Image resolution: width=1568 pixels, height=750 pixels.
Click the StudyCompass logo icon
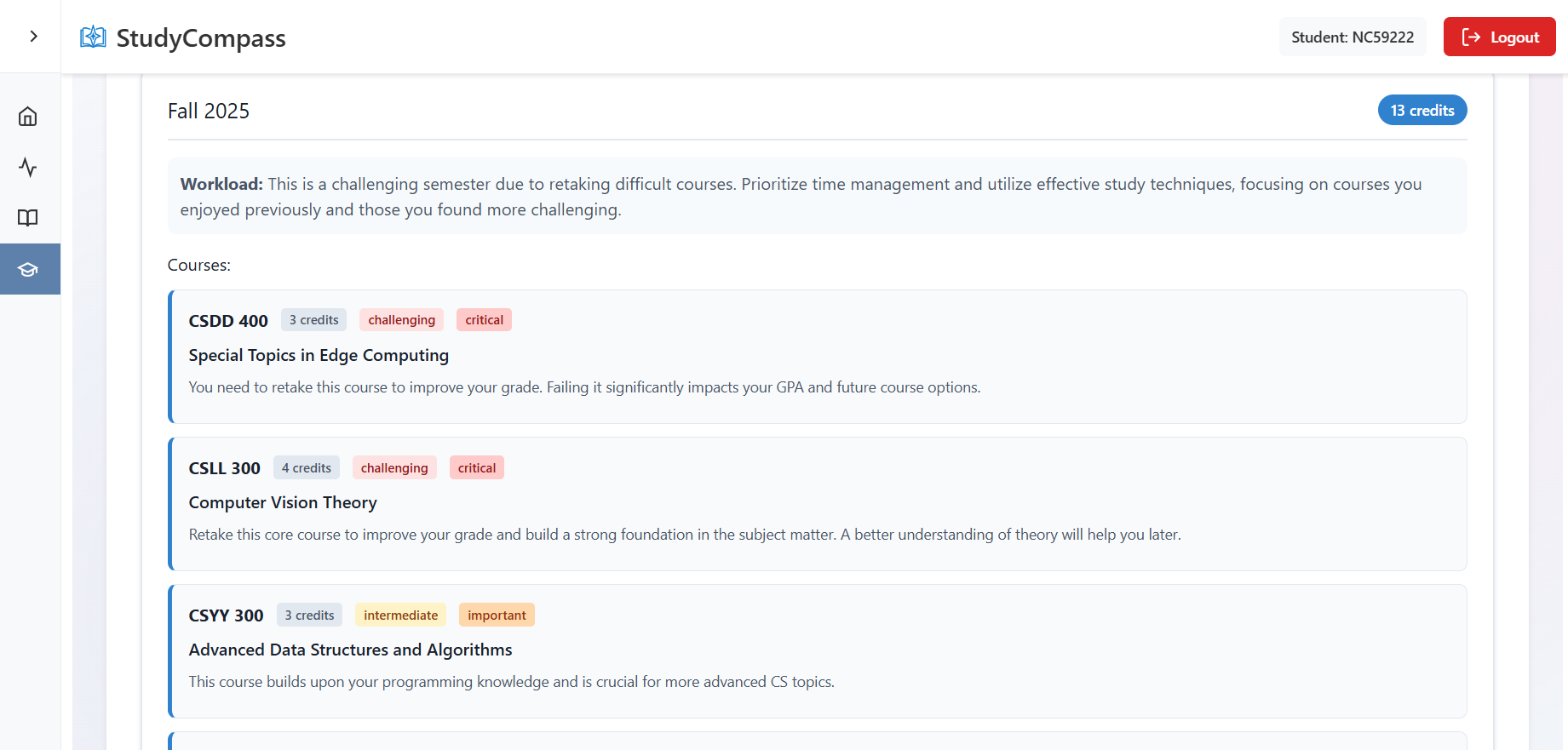[93, 37]
